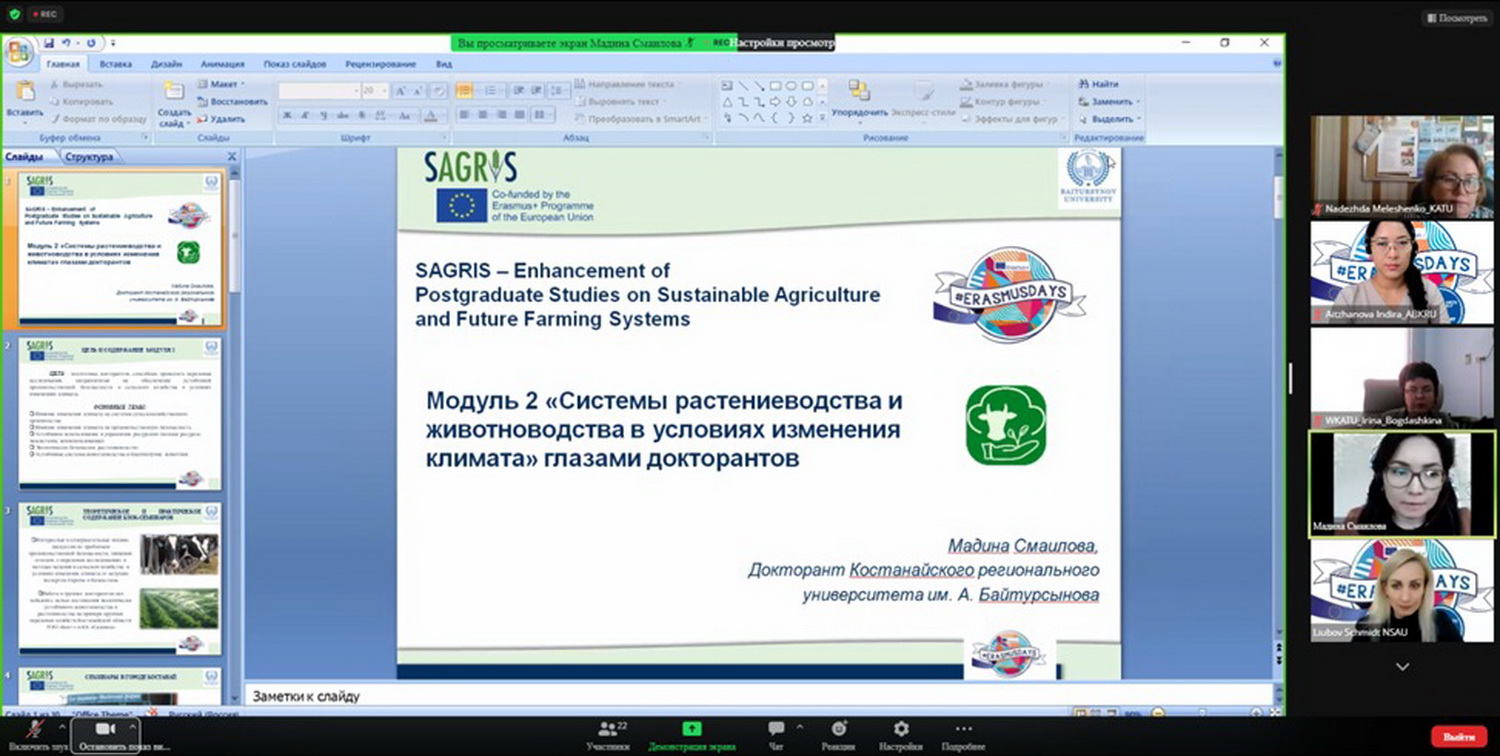Image resolution: width=1500 pixels, height=756 pixels.
Task: Close the slides thumbnail pane
Action: pos(232,157)
